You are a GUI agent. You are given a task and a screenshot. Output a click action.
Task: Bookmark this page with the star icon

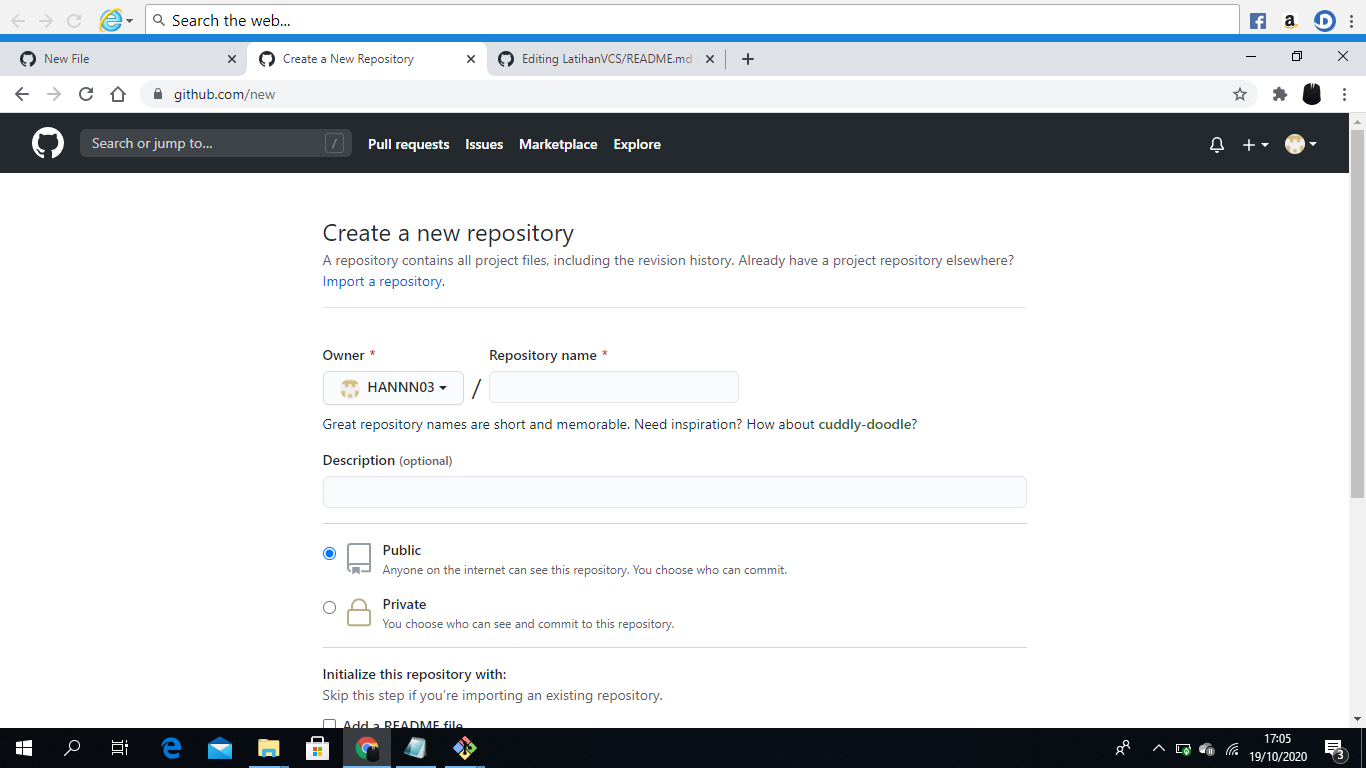1240,93
